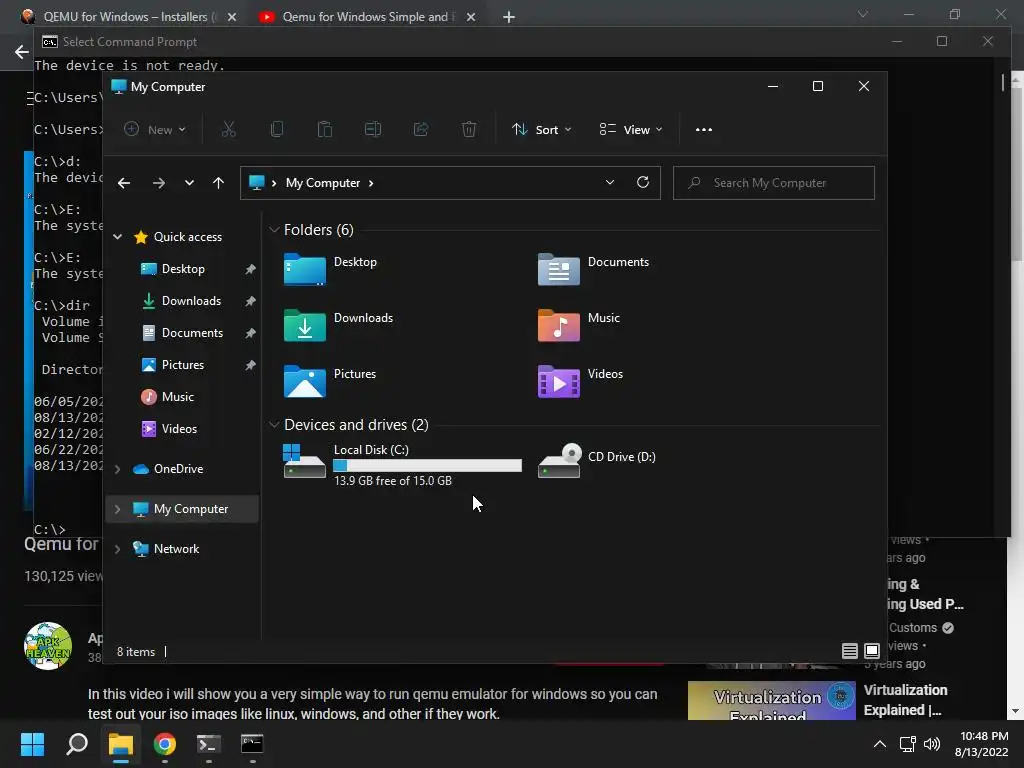Click the Copy icon in Explorer toolbar

[x=276, y=129]
